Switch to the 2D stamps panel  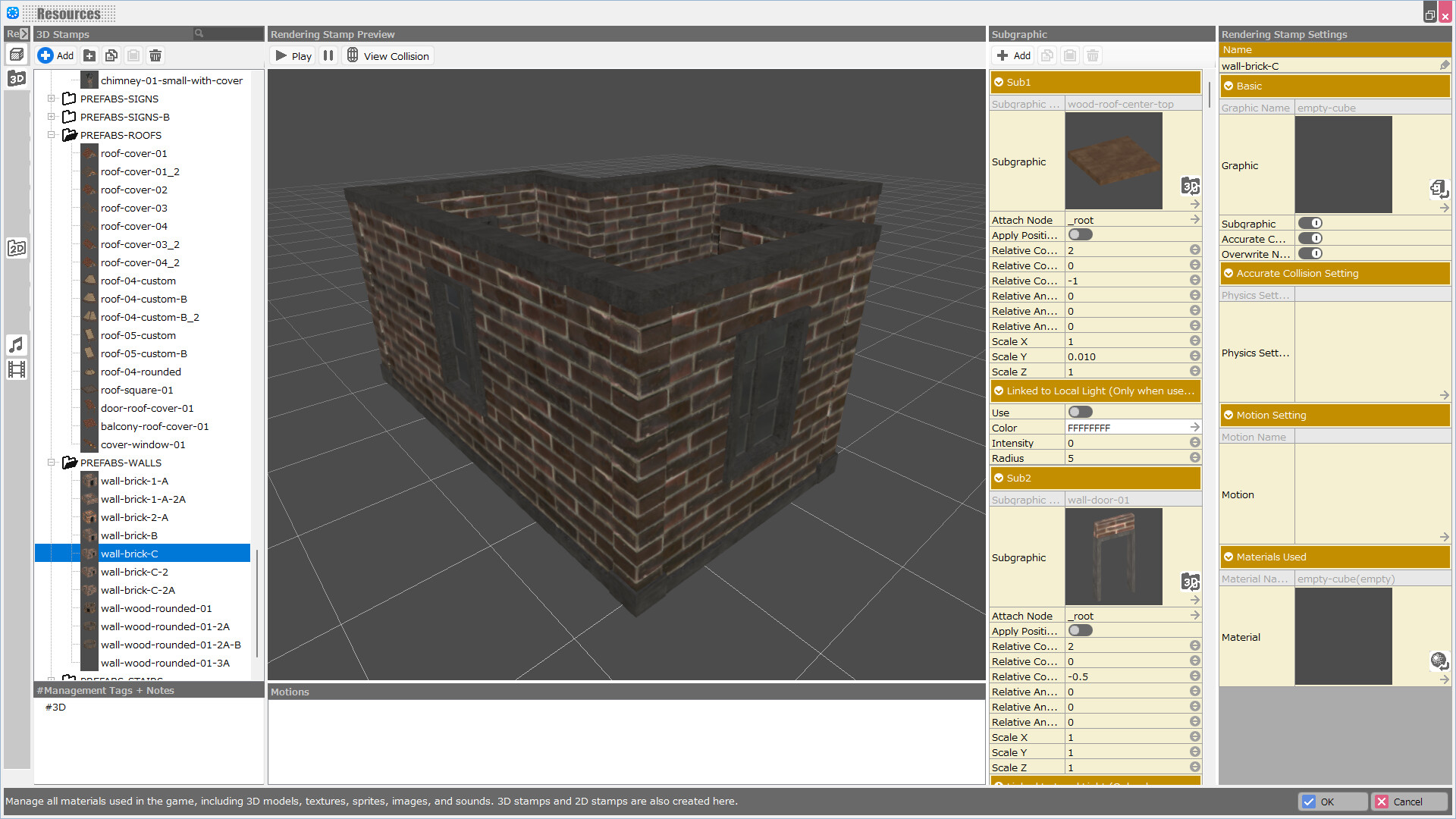(16, 247)
